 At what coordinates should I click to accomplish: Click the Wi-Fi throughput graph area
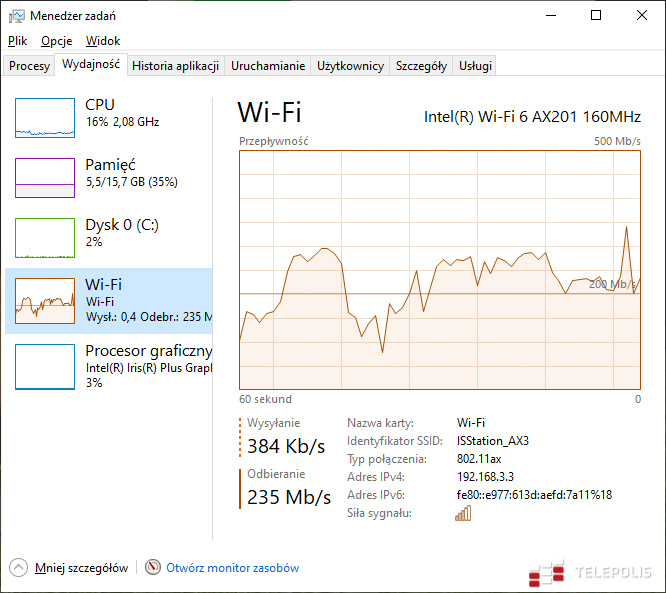440,270
